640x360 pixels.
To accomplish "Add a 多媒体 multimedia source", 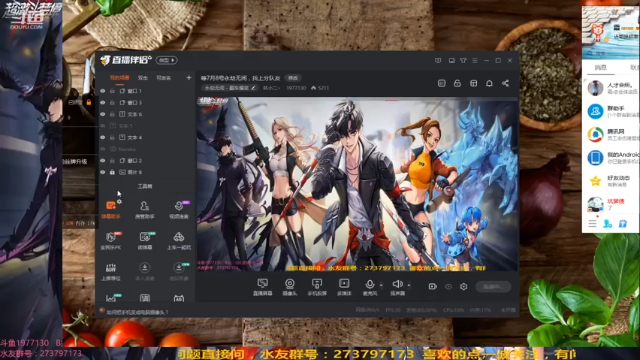I will click(344, 287).
